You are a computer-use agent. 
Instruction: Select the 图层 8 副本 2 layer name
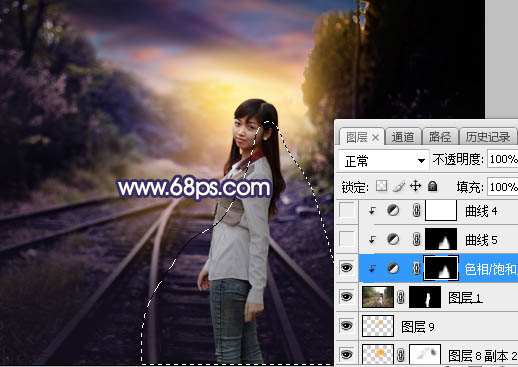click(482, 355)
